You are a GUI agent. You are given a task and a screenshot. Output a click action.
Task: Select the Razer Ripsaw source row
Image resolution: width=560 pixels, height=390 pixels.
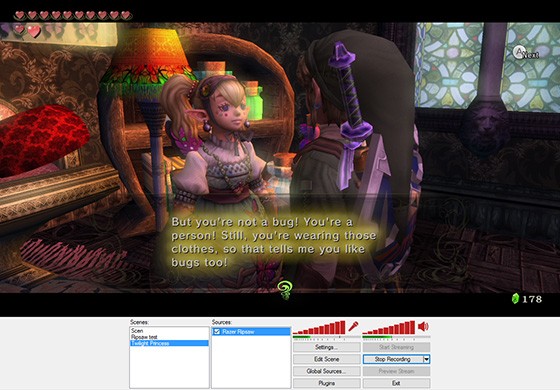(251, 332)
